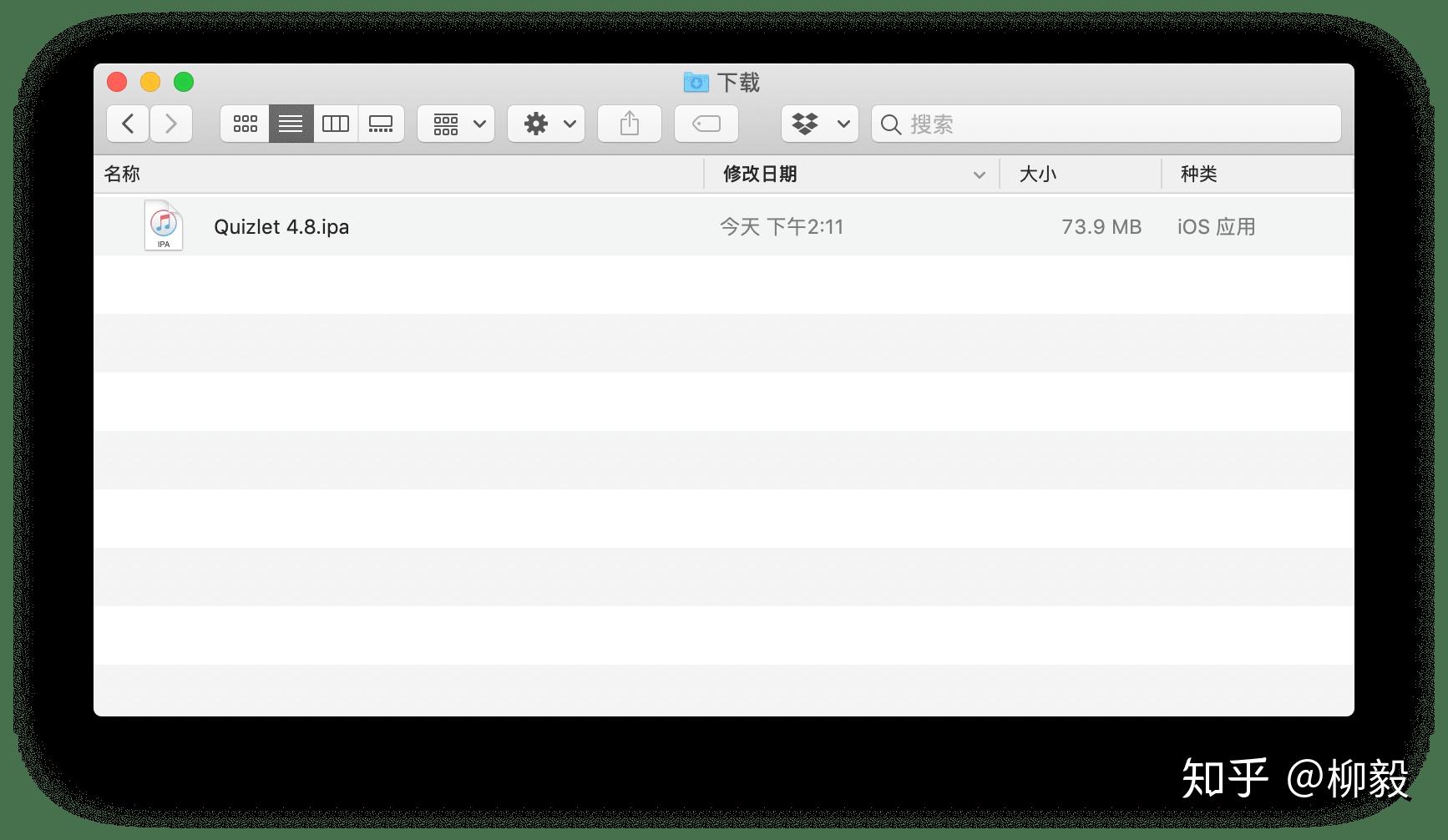This screenshot has height=840, width=1448.
Task: Switch to Cover Flow view
Action: [382, 123]
